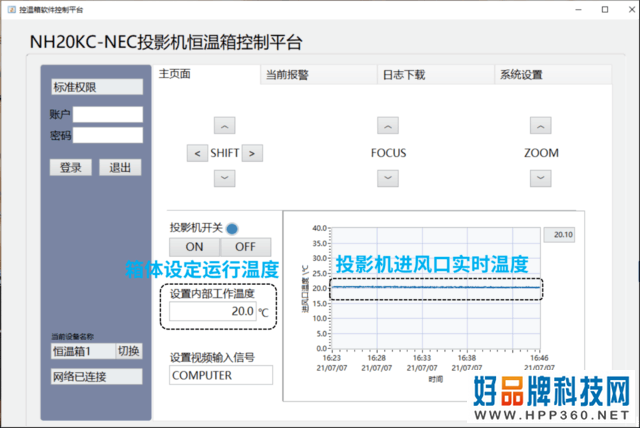Click the 设置视频输入信号 label
Viewport: 640px width, 428px height.
(212, 357)
